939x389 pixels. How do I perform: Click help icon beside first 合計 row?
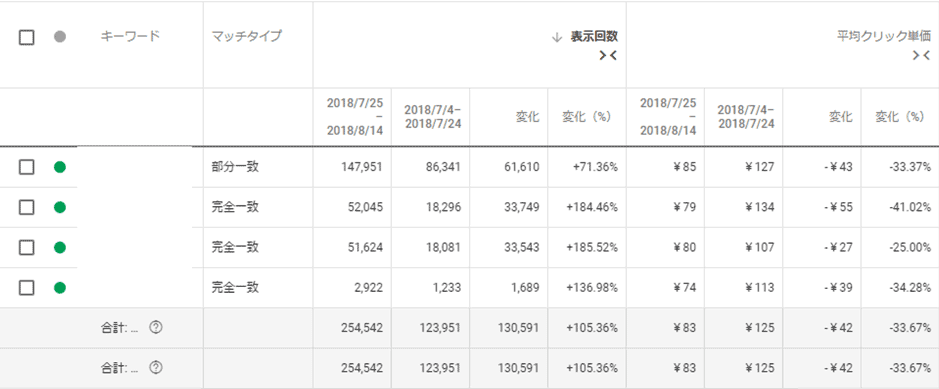[156, 328]
